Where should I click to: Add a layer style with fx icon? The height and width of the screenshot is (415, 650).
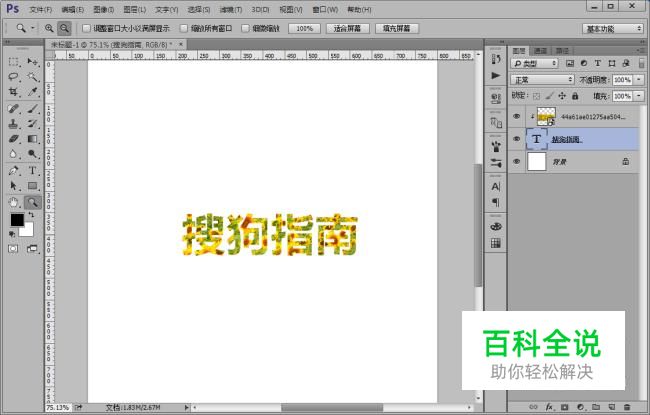pos(549,407)
